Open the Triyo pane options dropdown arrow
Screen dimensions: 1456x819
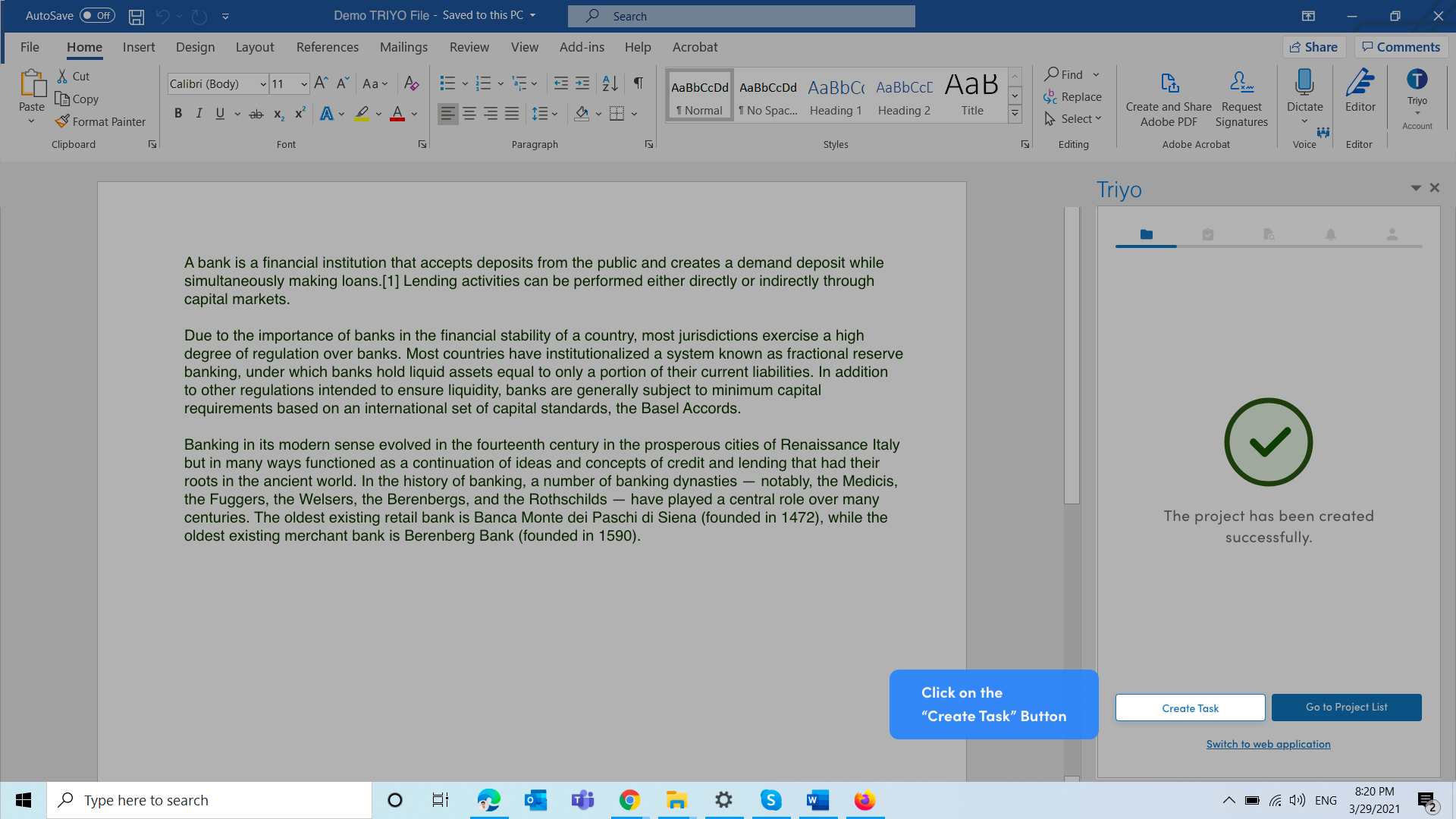[1415, 188]
